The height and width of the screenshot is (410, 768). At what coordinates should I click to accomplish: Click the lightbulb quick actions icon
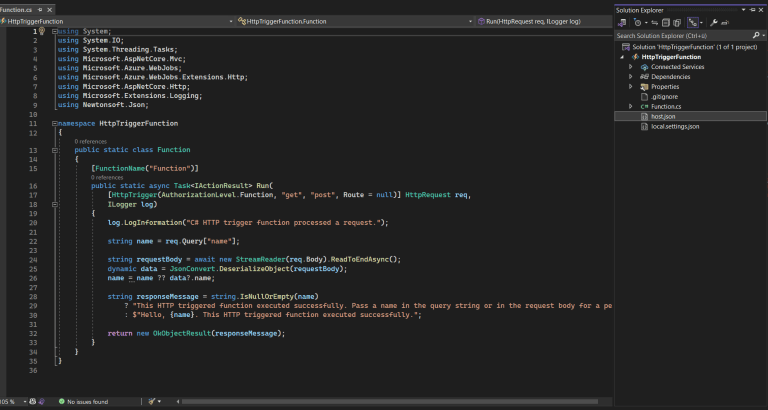point(42,31)
